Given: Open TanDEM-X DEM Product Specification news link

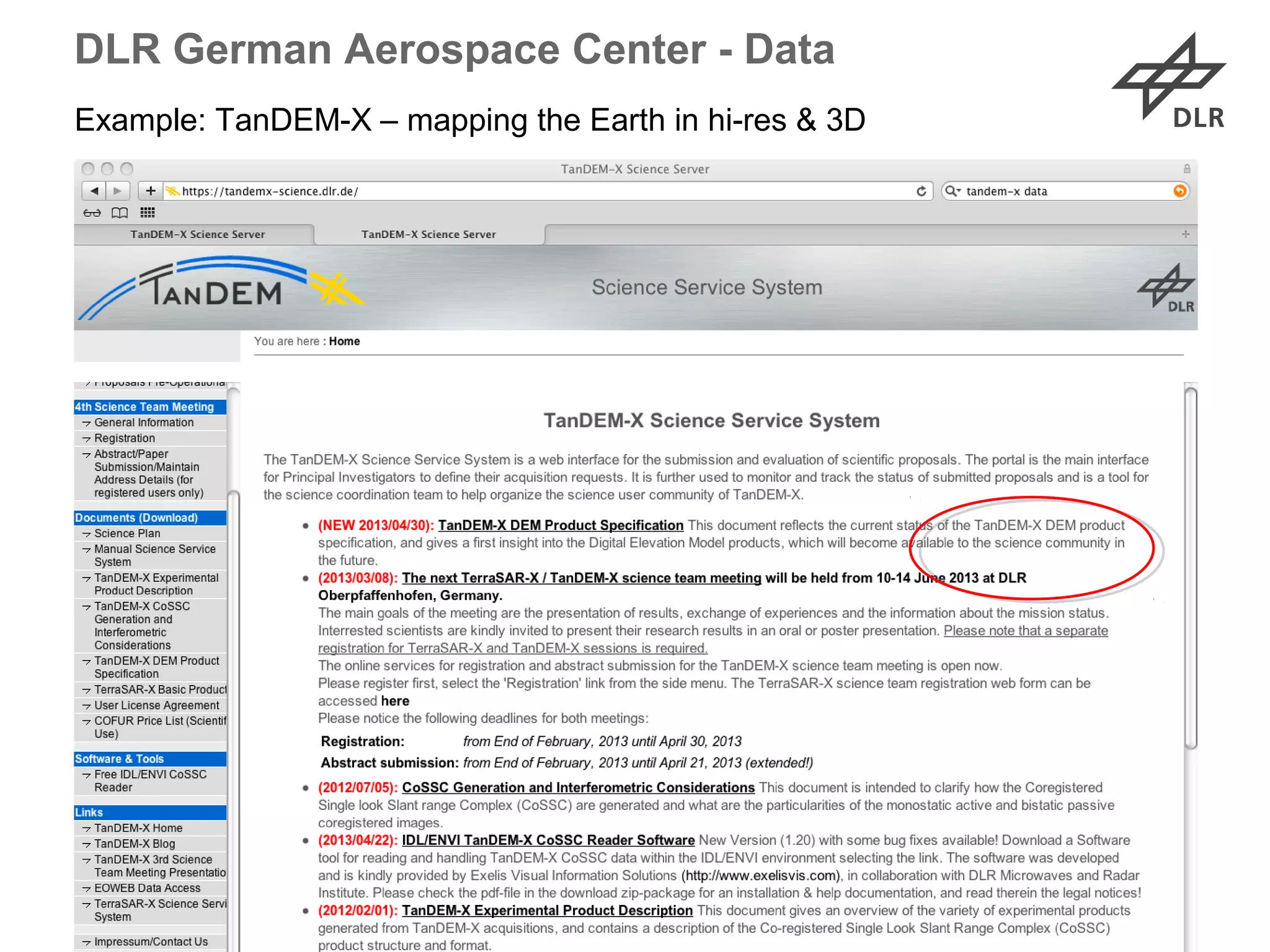Looking at the screenshot, I should [561, 526].
